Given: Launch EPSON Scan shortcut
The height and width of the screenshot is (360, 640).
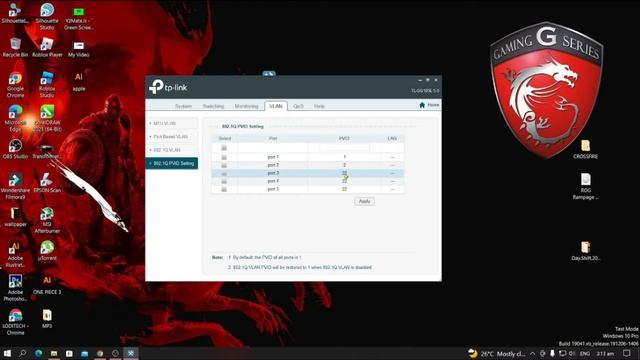Looking at the screenshot, I should point(47,183).
